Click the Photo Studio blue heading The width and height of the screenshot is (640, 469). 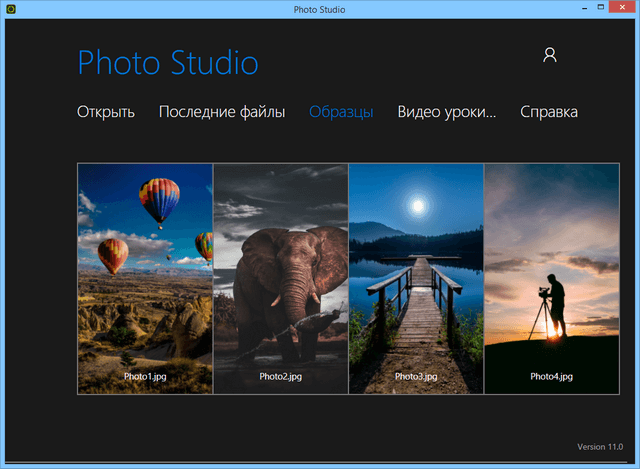(x=168, y=62)
